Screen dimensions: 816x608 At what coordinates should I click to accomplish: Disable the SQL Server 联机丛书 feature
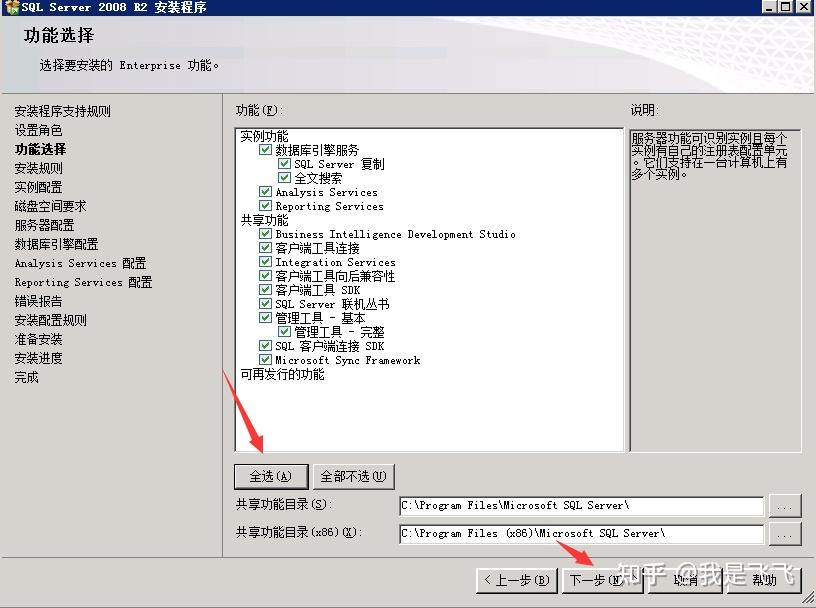(265, 304)
